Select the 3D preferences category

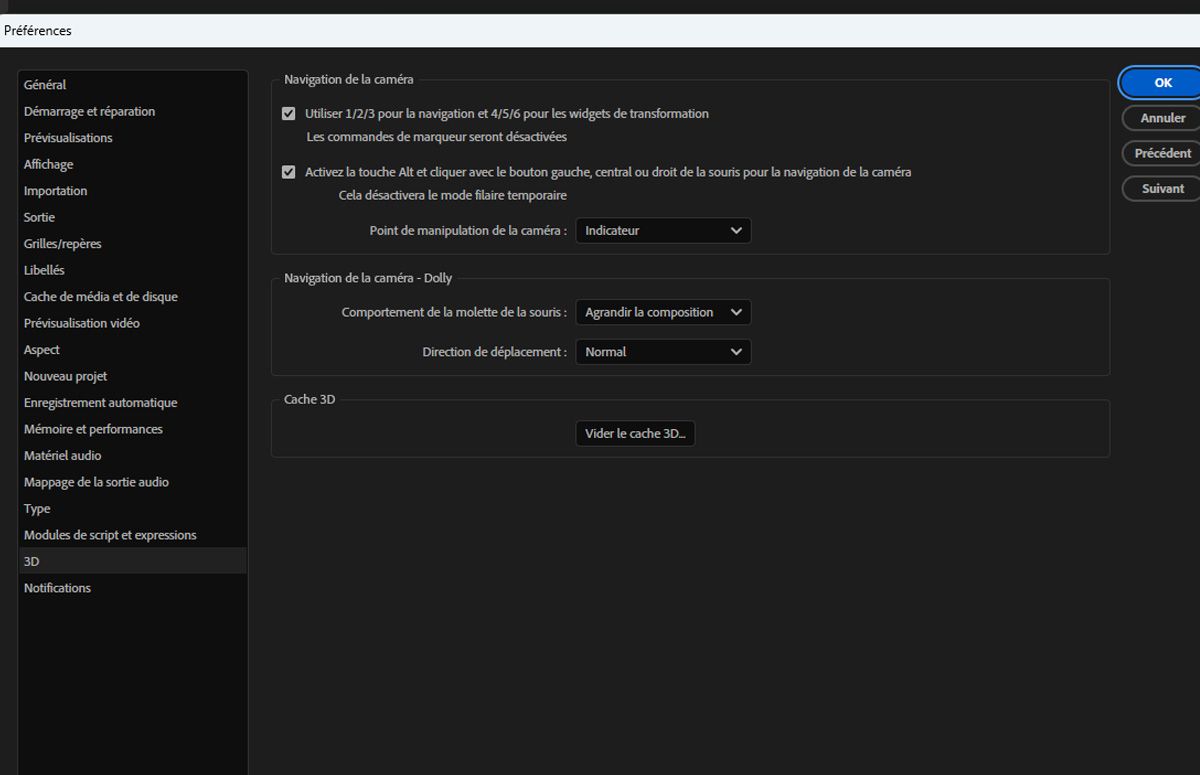[x=133, y=562]
